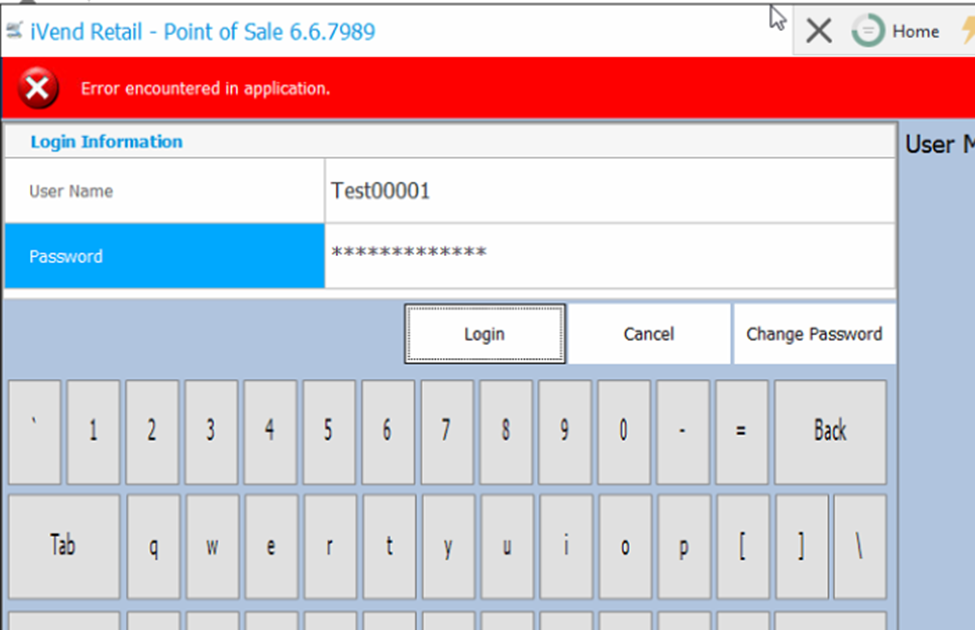Image resolution: width=975 pixels, height=630 pixels.
Task: Click the Login button
Action: (x=485, y=334)
